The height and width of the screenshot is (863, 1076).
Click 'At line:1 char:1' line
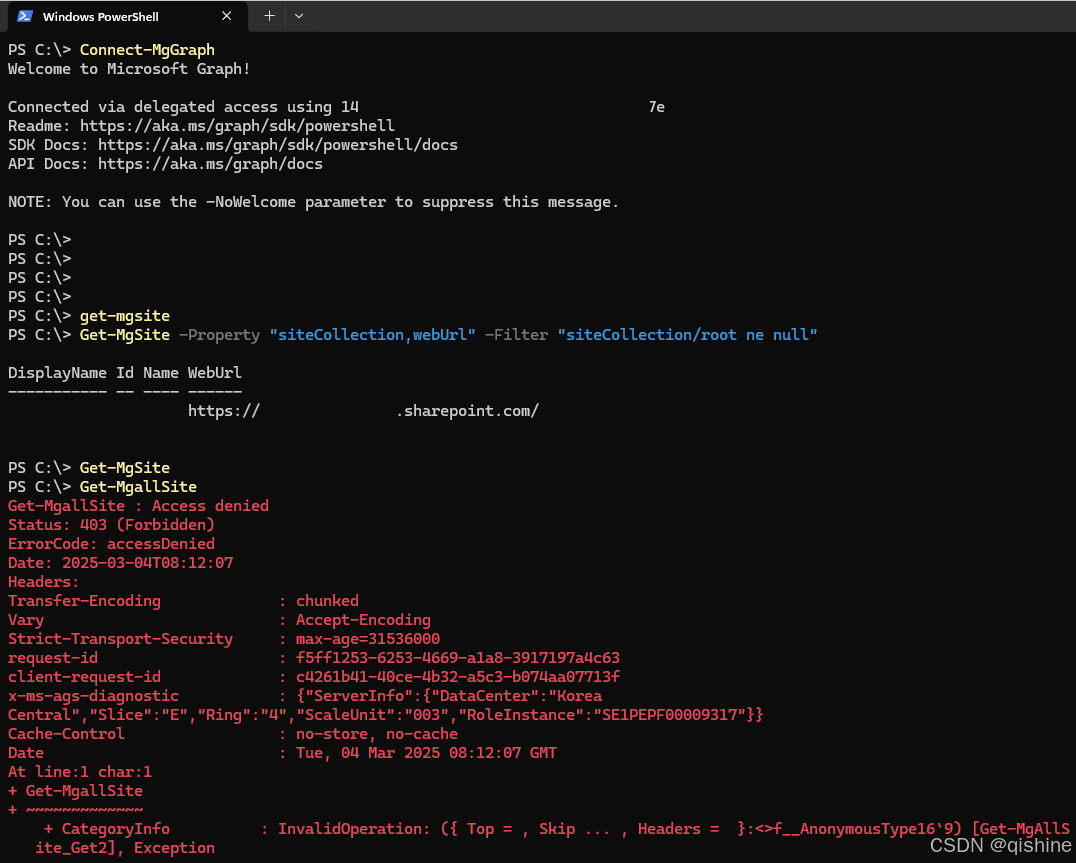coord(80,772)
